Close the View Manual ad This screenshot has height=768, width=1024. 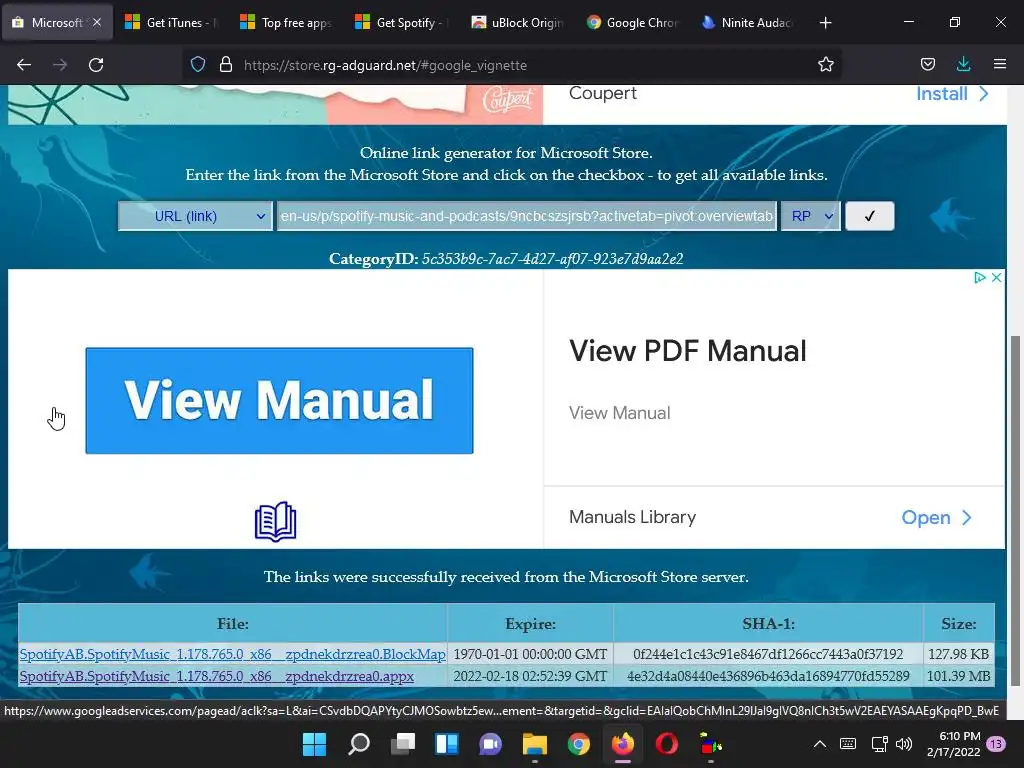coord(997,278)
